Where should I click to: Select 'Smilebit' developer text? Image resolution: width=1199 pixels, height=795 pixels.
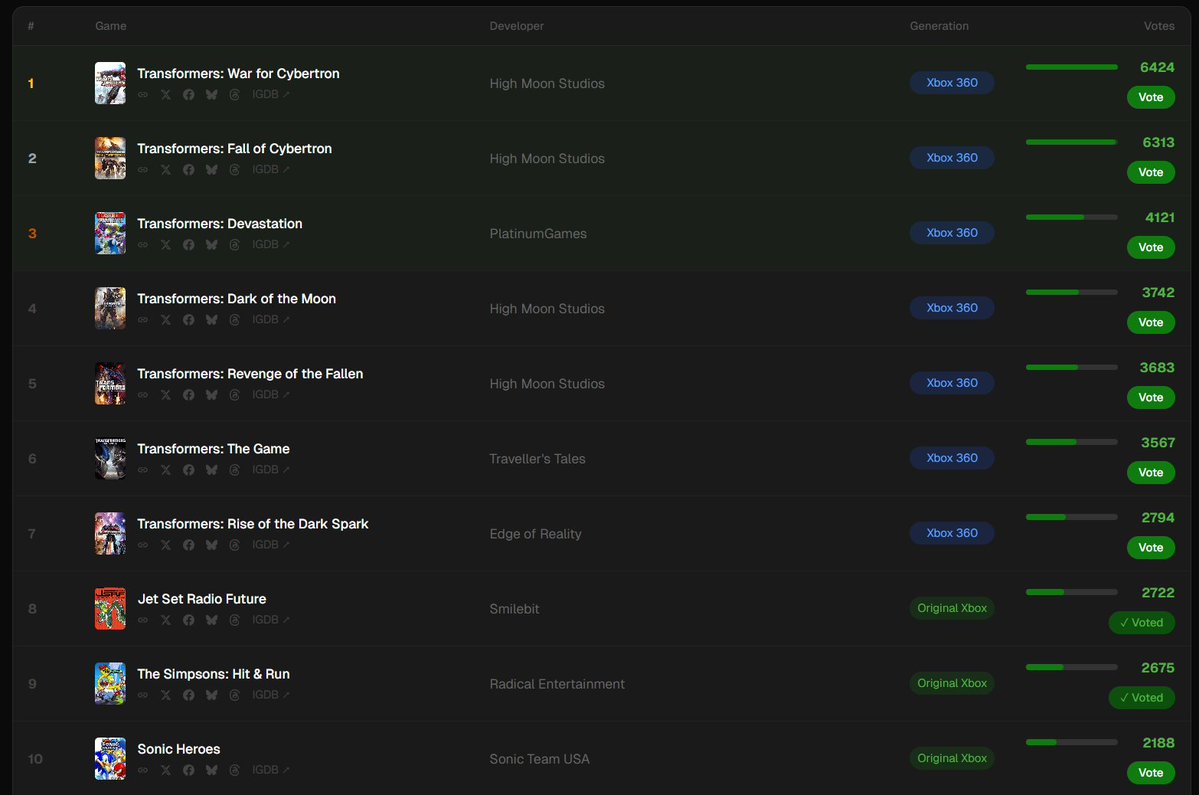click(515, 609)
